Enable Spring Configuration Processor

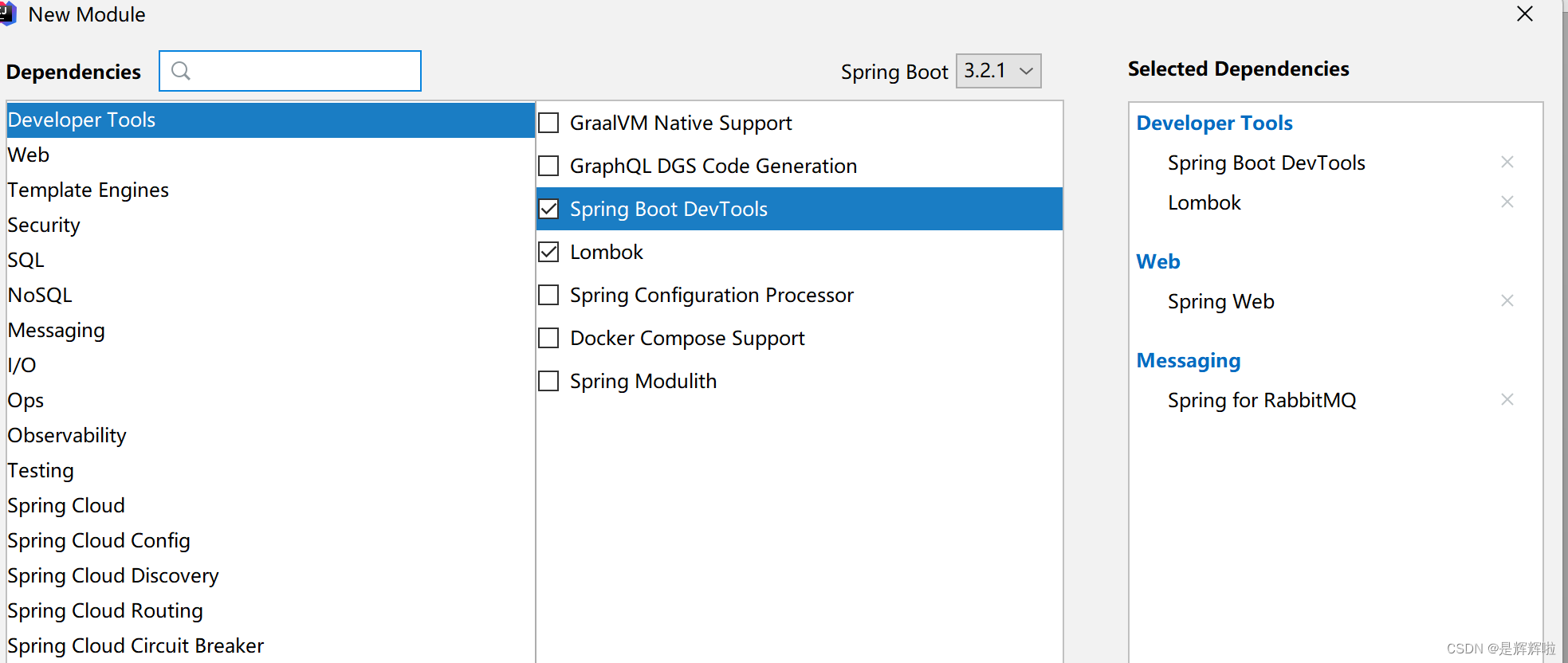pyautogui.click(x=548, y=295)
